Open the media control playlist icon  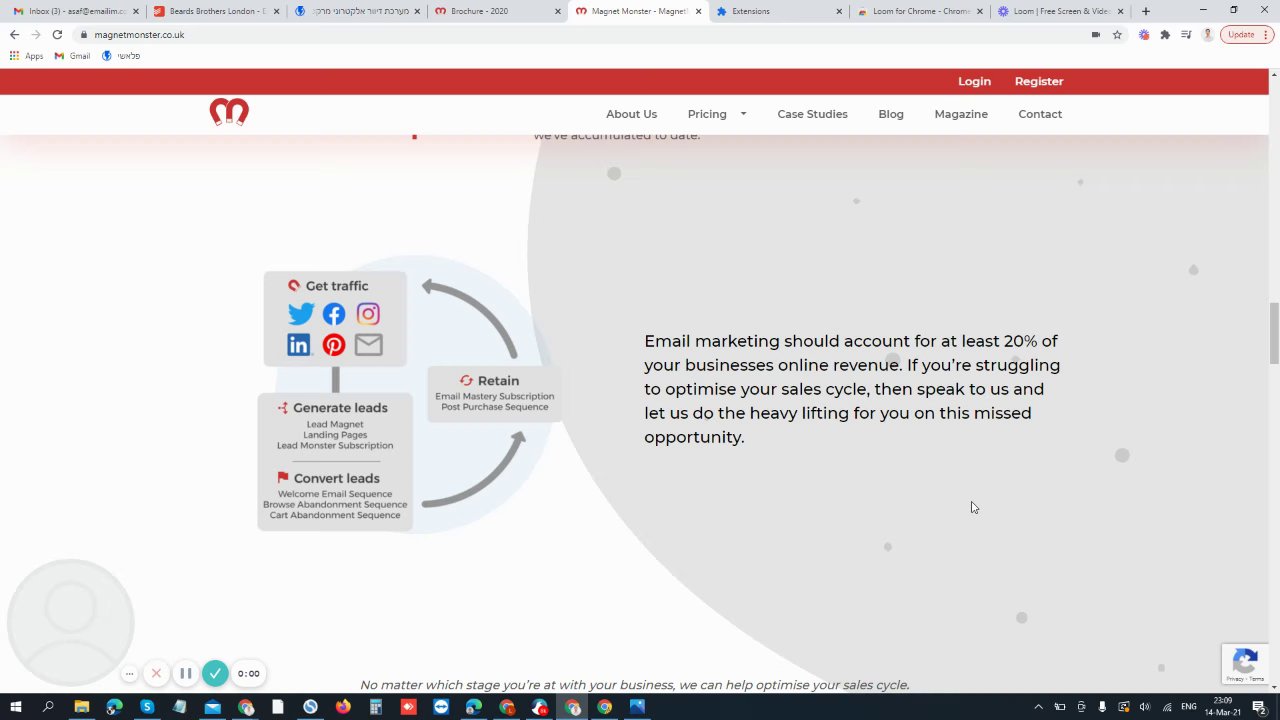(x=1186, y=34)
